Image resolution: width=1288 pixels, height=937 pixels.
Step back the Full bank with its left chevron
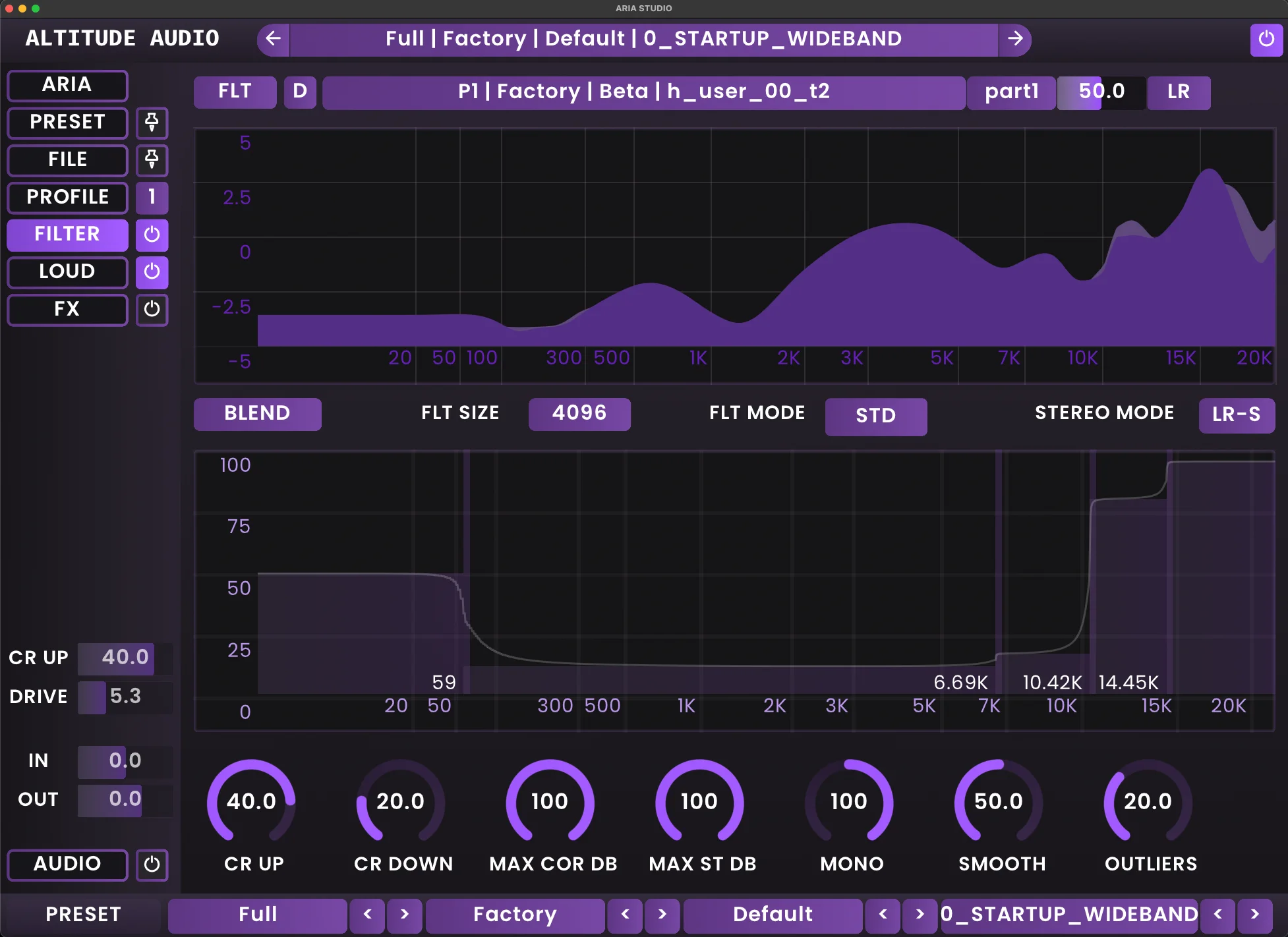point(367,915)
